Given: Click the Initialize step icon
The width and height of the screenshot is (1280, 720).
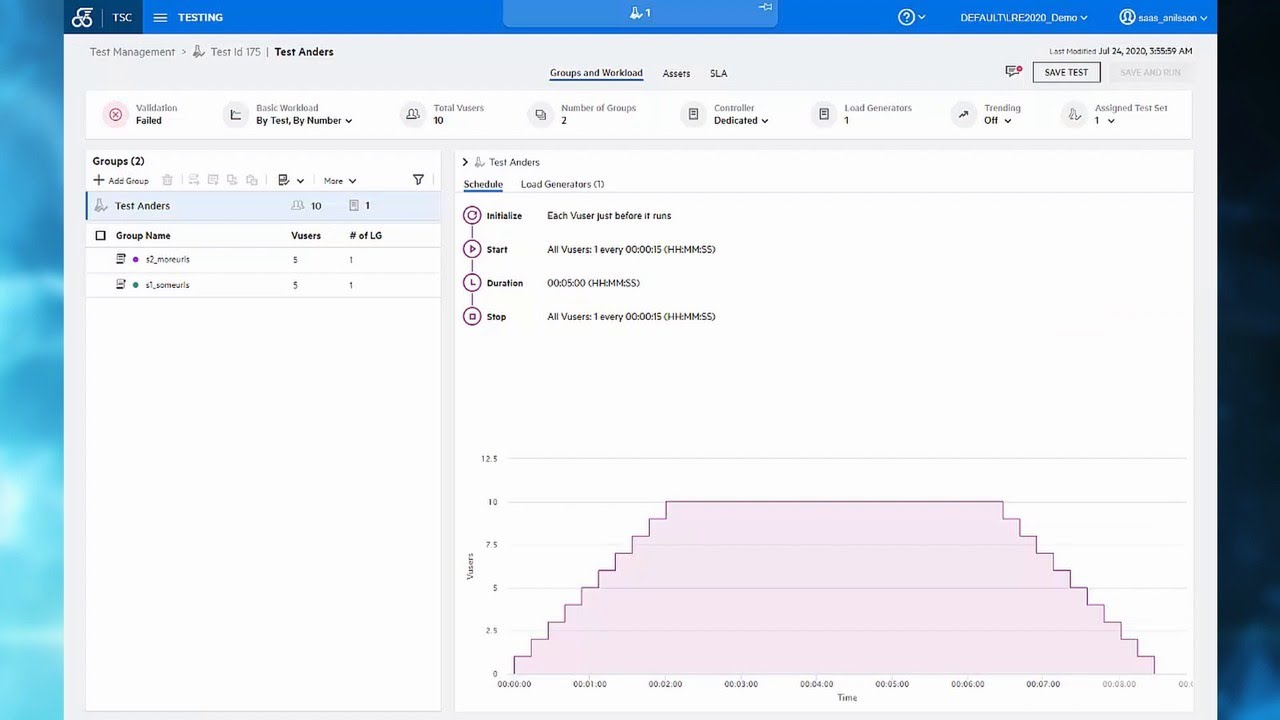Looking at the screenshot, I should [472, 215].
